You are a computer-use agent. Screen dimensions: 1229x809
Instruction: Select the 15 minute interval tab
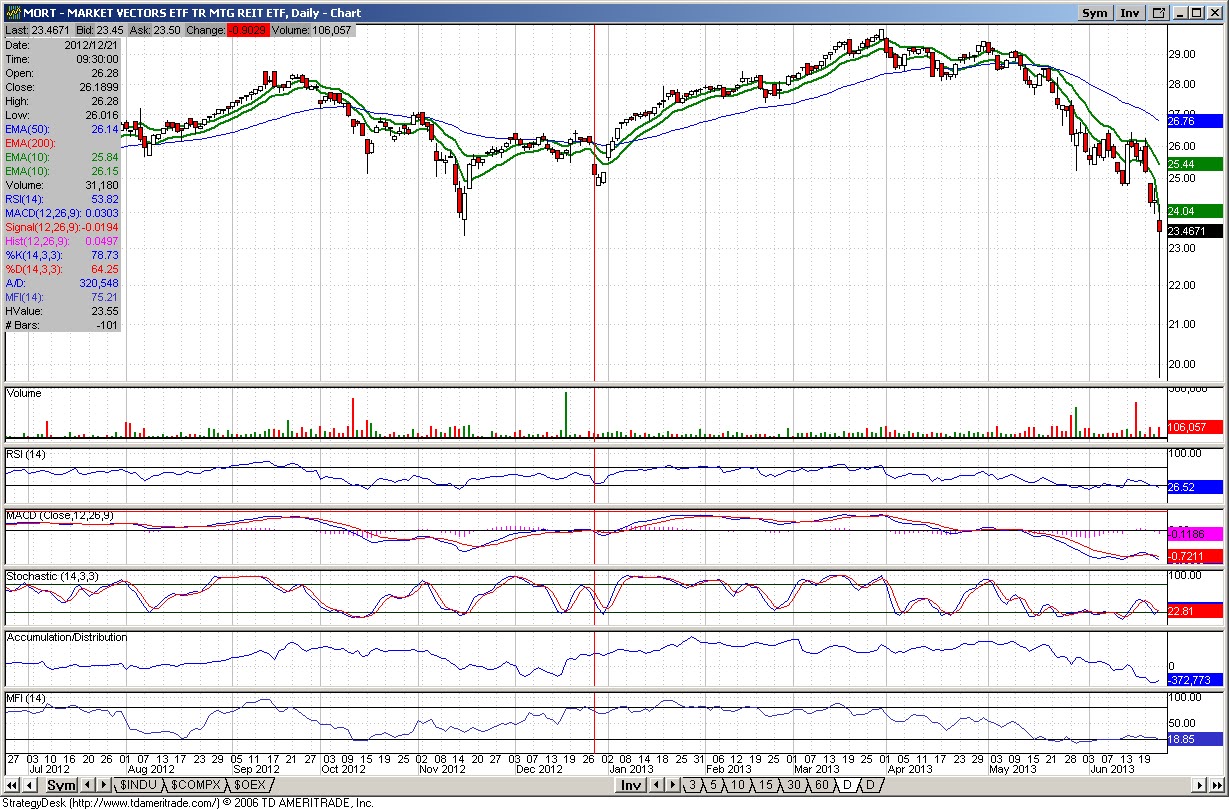pos(765,786)
